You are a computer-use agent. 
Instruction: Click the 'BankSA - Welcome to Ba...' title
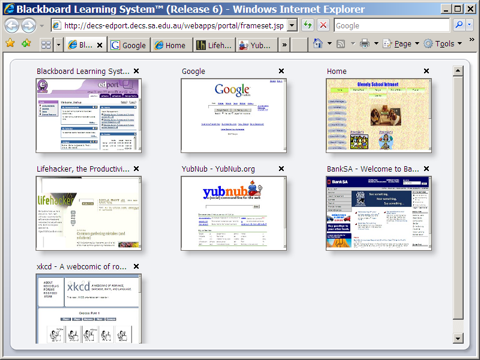373,169
